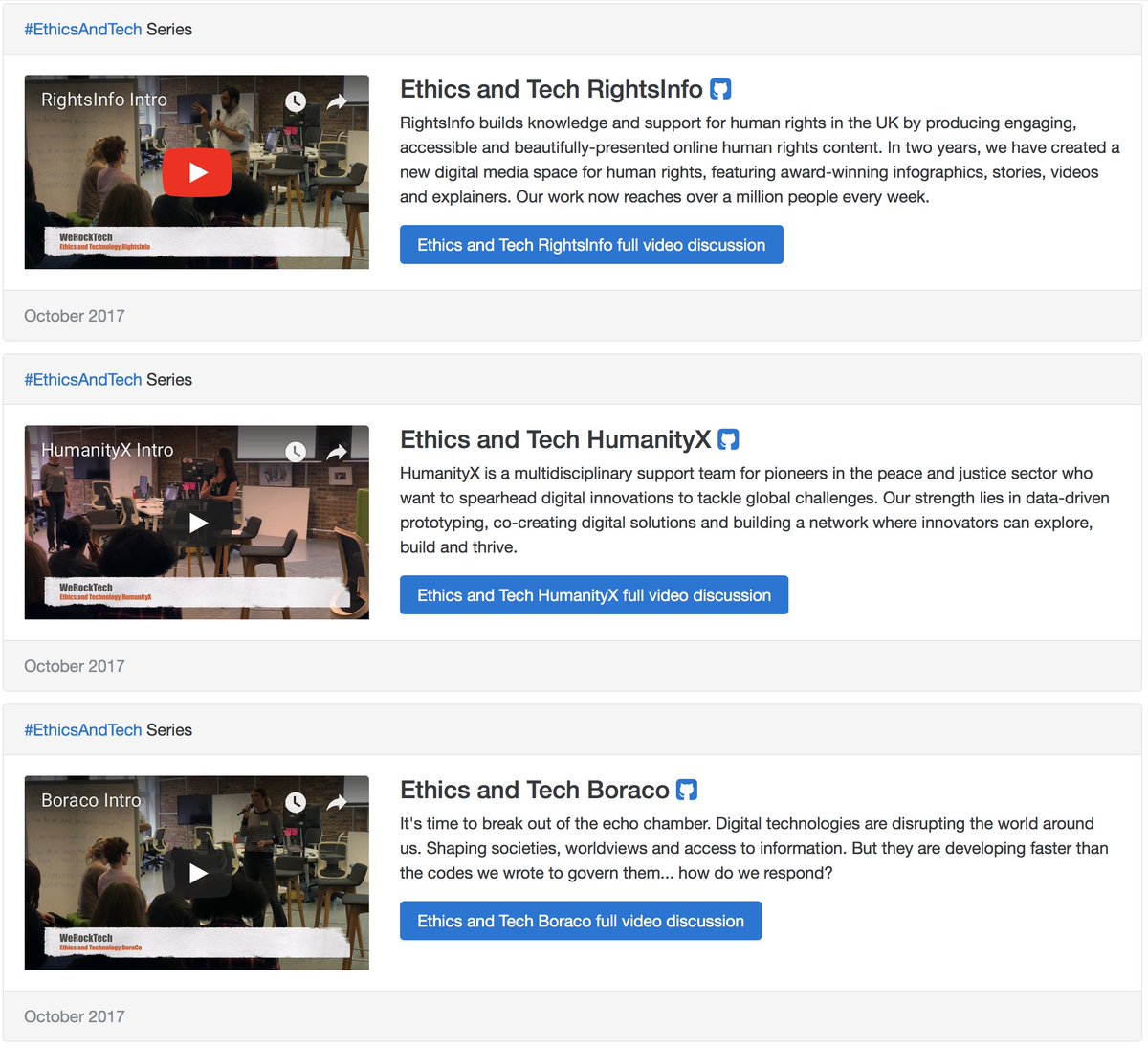Viewport: 1148px width, 1048px height.
Task: Click the Boraco Intro video title
Action: [x=91, y=800]
